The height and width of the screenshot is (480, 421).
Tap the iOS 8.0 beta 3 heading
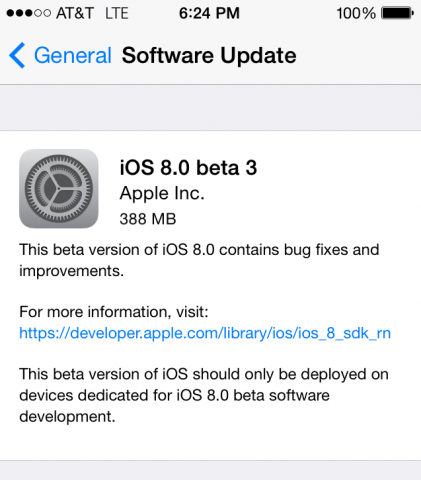(188, 167)
